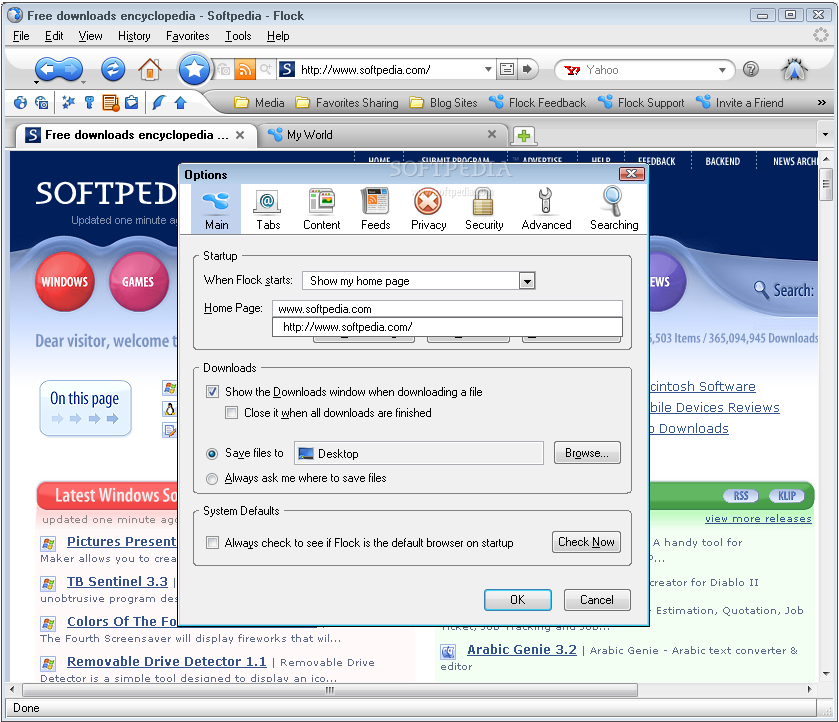The width and height of the screenshot is (839, 722).
Task: Switch to the My World tab
Action: pos(383,135)
